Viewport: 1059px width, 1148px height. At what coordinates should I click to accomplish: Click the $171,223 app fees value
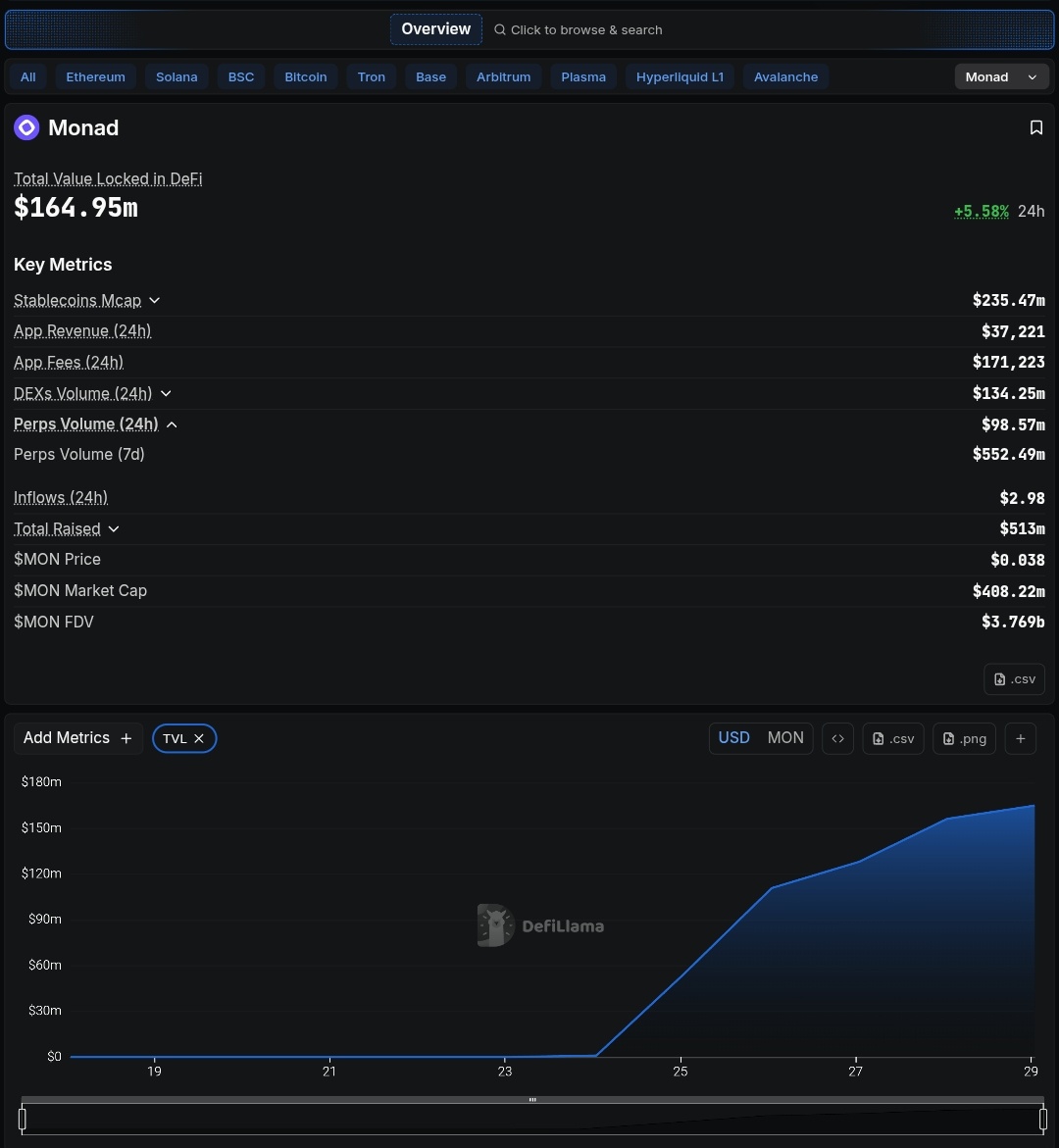(x=1008, y=363)
